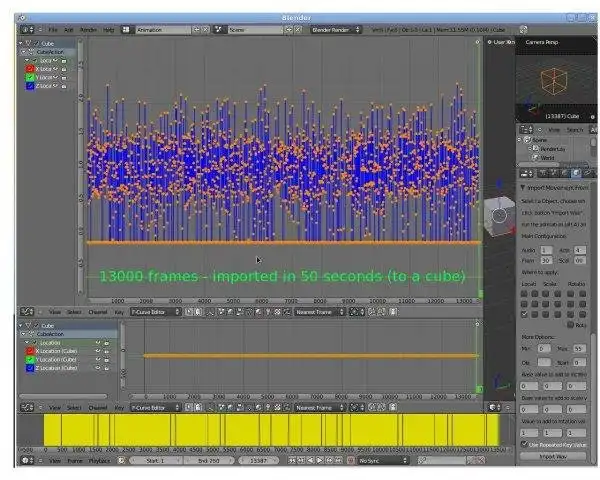Screen dimensions: 600x480
Task: Select World in the outliner
Action: coord(547,158)
